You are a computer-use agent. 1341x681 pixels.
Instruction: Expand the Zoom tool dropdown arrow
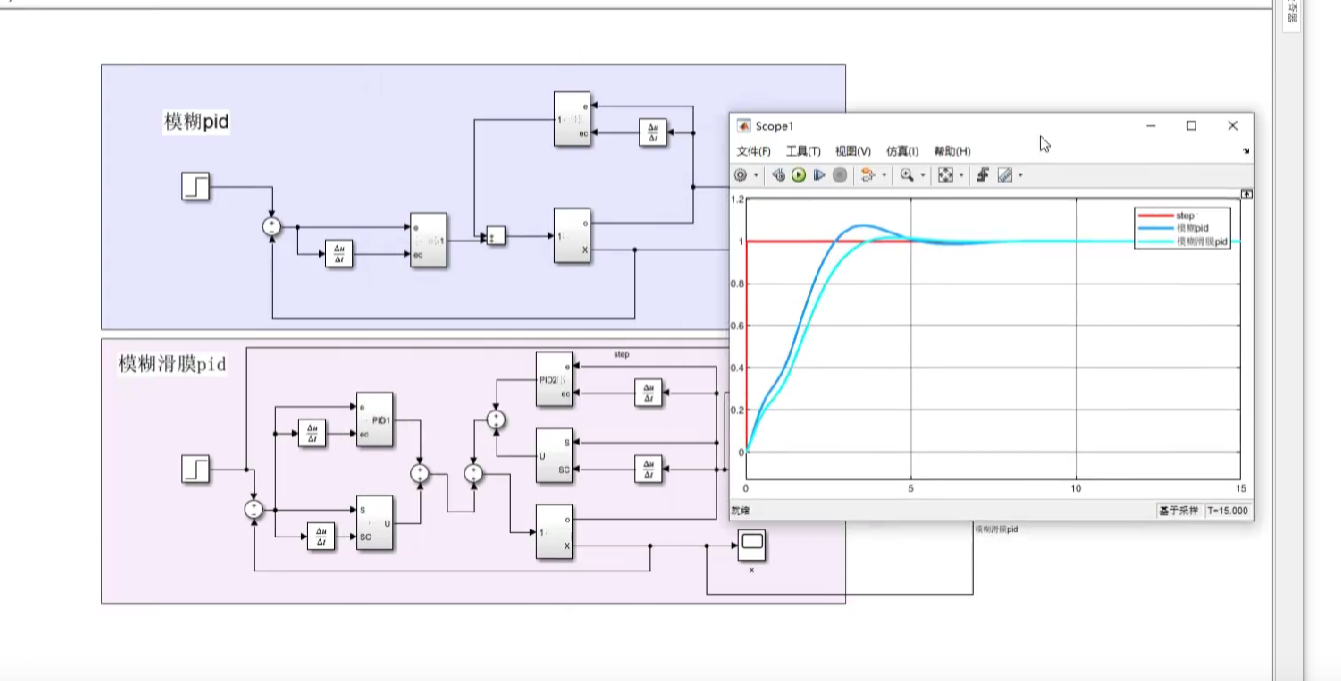click(x=922, y=176)
